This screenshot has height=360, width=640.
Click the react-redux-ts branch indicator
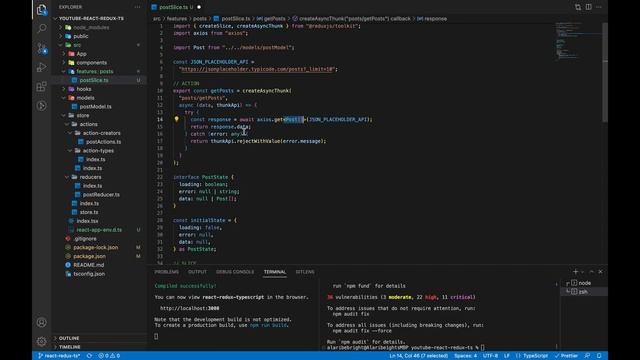tap(59, 356)
